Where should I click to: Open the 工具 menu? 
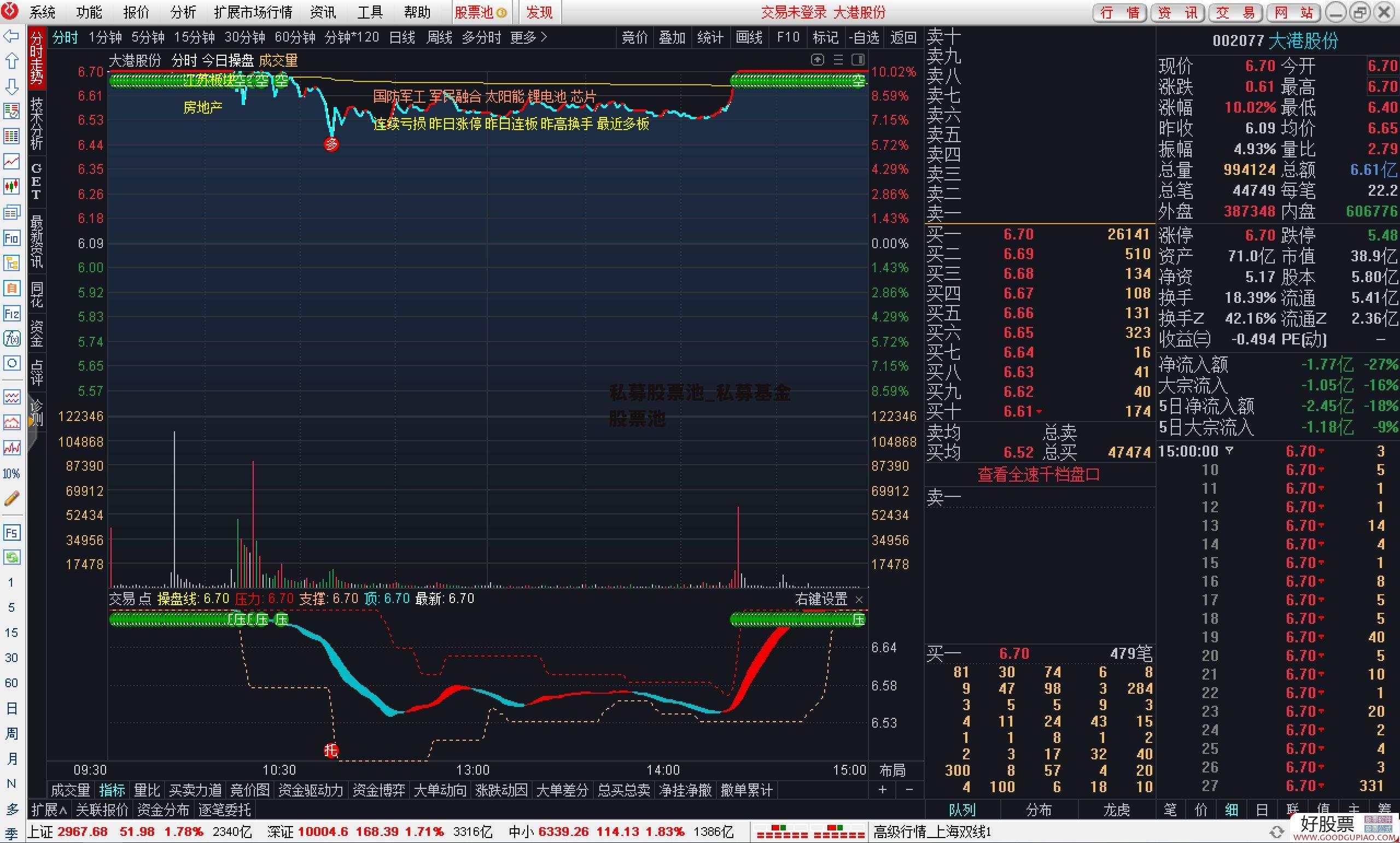tap(370, 12)
